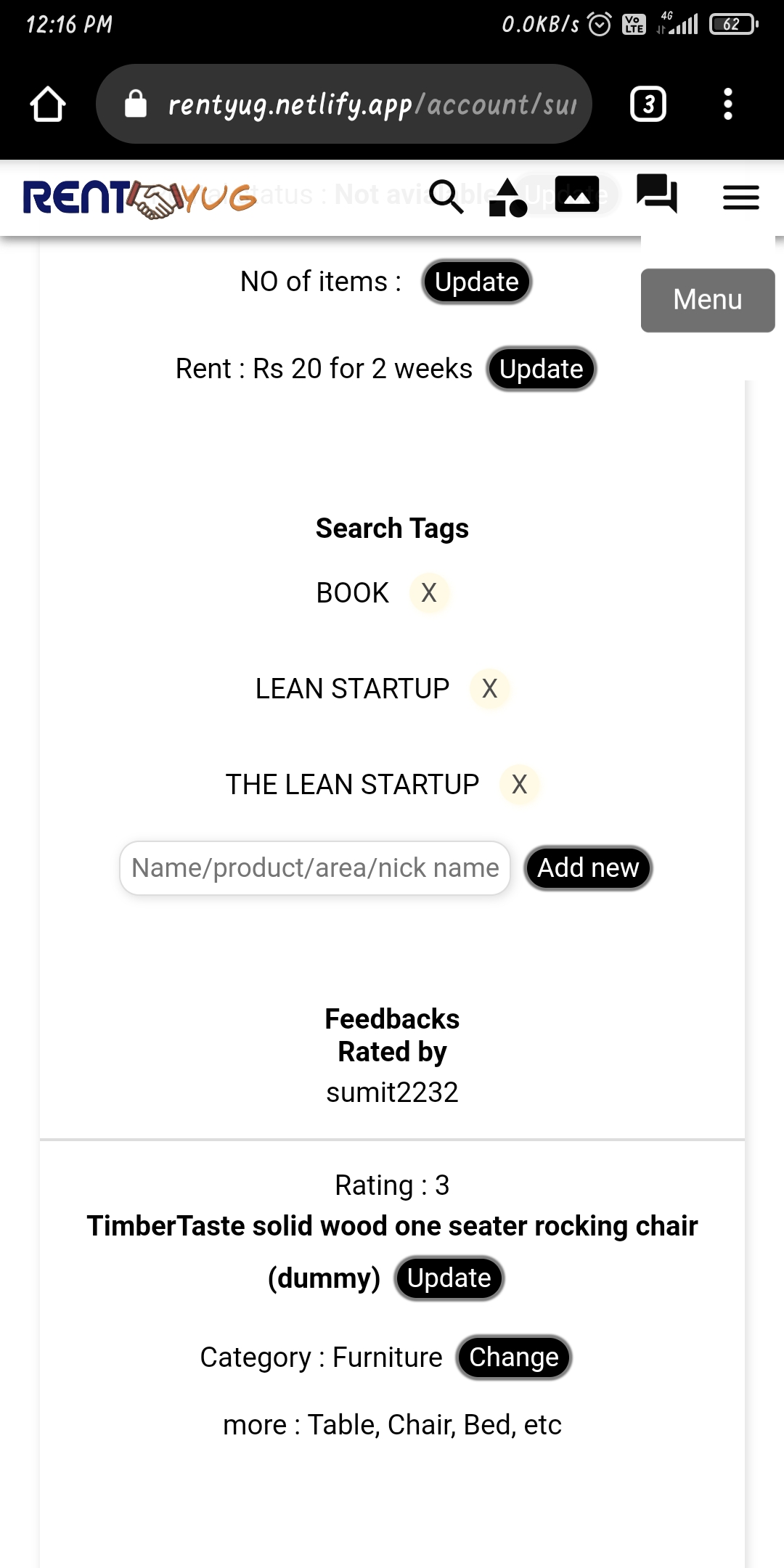Remove the BOOK search tag
The width and height of the screenshot is (784, 1568).
pyautogui.click(x=429, y=593)
